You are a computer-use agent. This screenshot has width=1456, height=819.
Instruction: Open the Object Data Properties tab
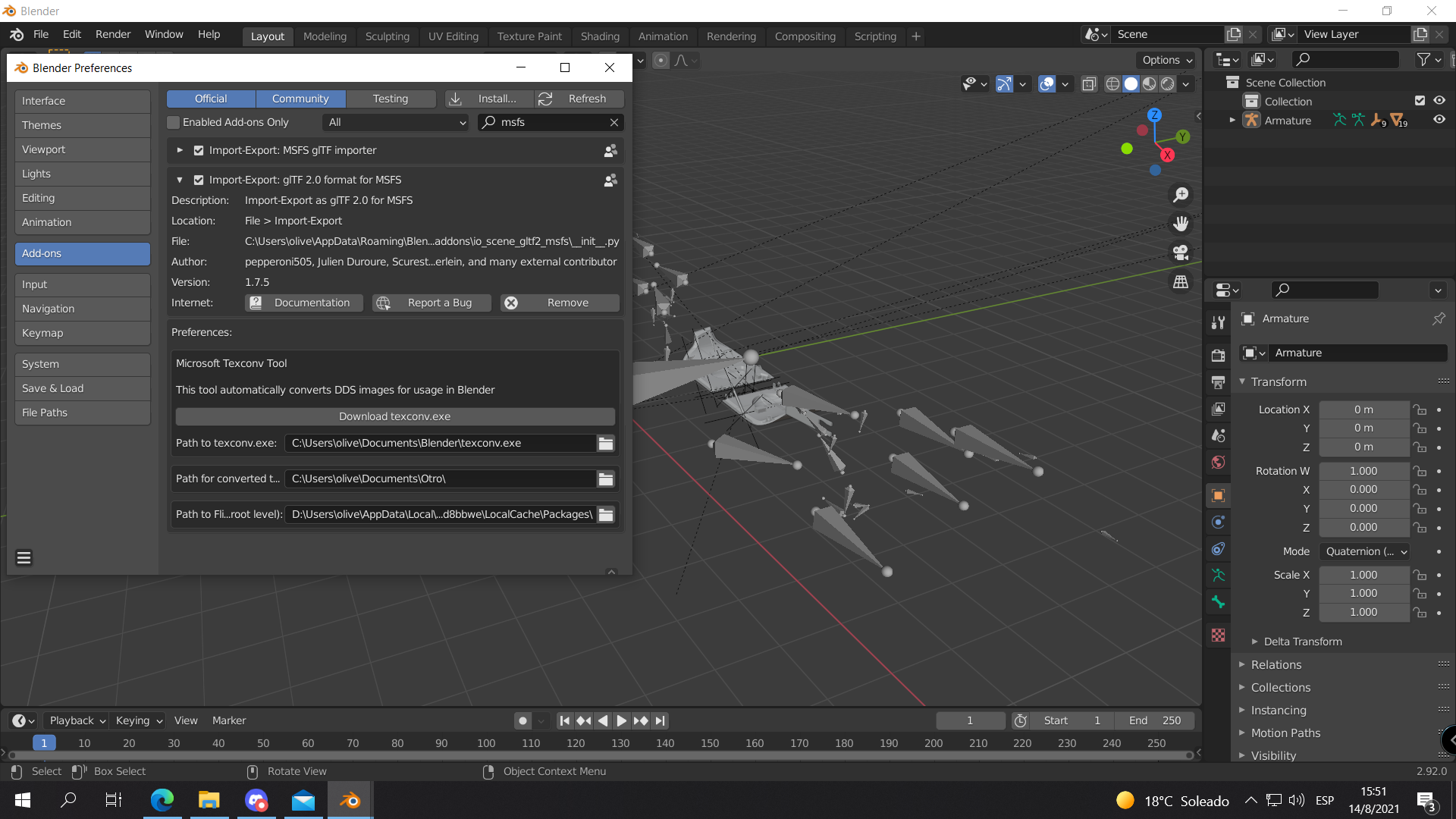tap(1219, 575)
